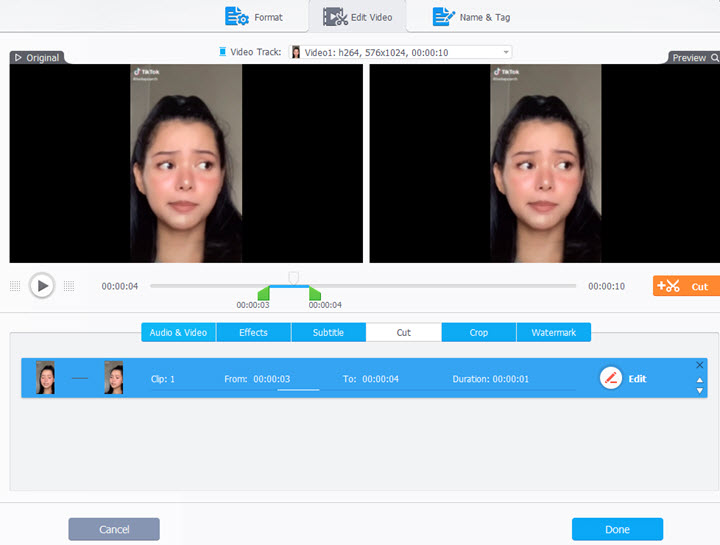Click the left green trim handle
720x545 pixels.
click(x=264, y=293)
